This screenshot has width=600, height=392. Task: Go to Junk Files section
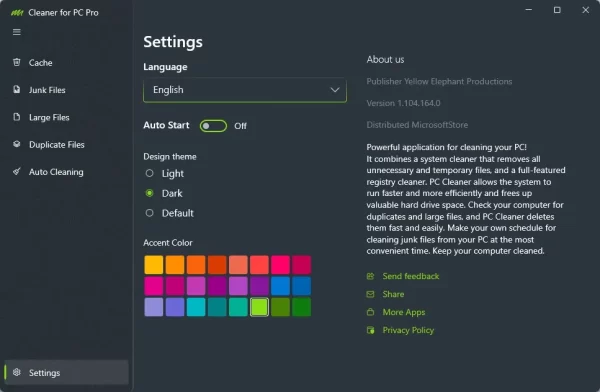(x=67, y=90)
